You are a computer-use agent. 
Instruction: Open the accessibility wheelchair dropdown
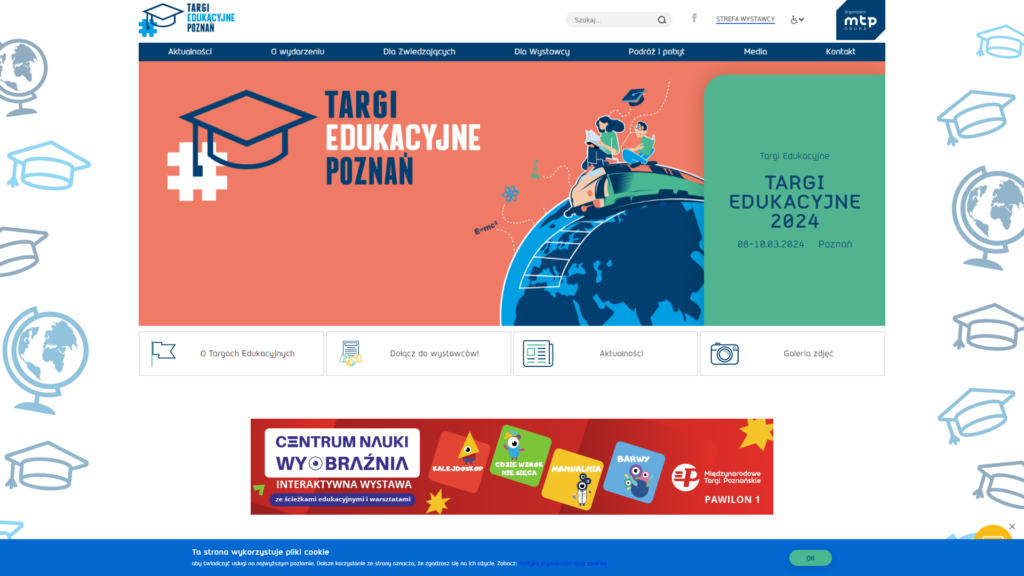[x=797, y=20]
